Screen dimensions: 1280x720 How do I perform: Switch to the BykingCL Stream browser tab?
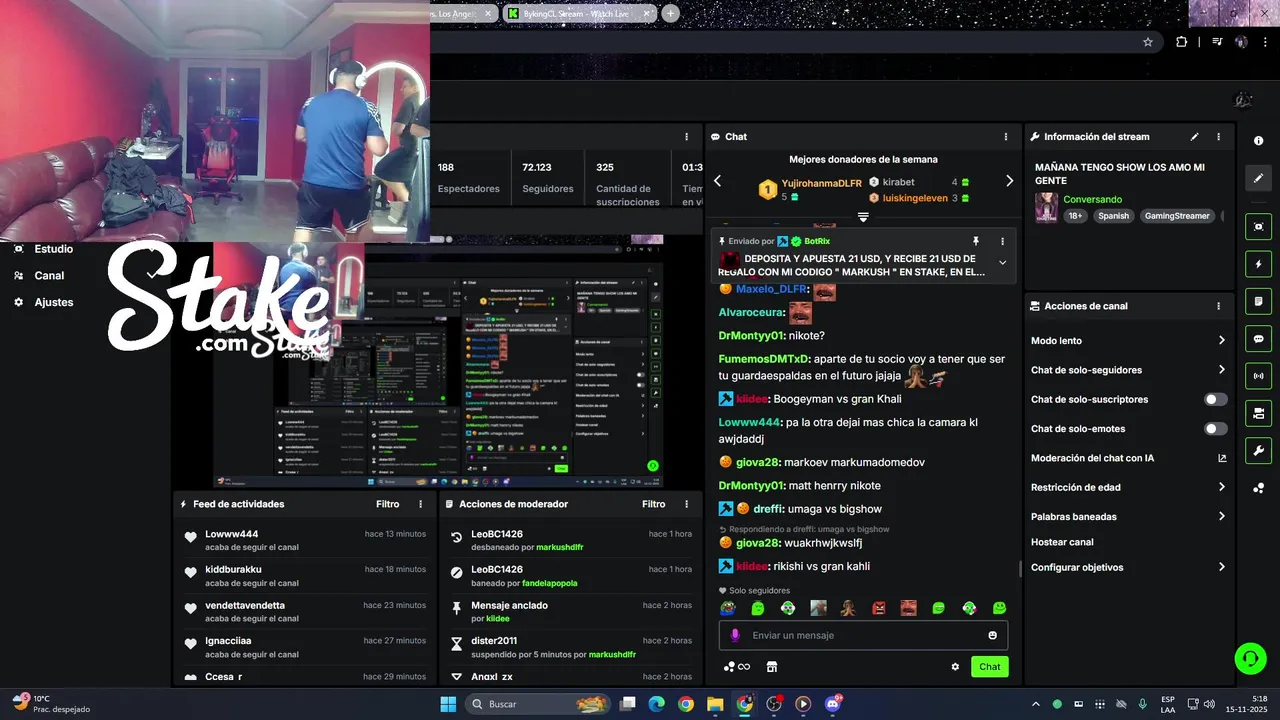pyautogui.click(x=579, y=13)
